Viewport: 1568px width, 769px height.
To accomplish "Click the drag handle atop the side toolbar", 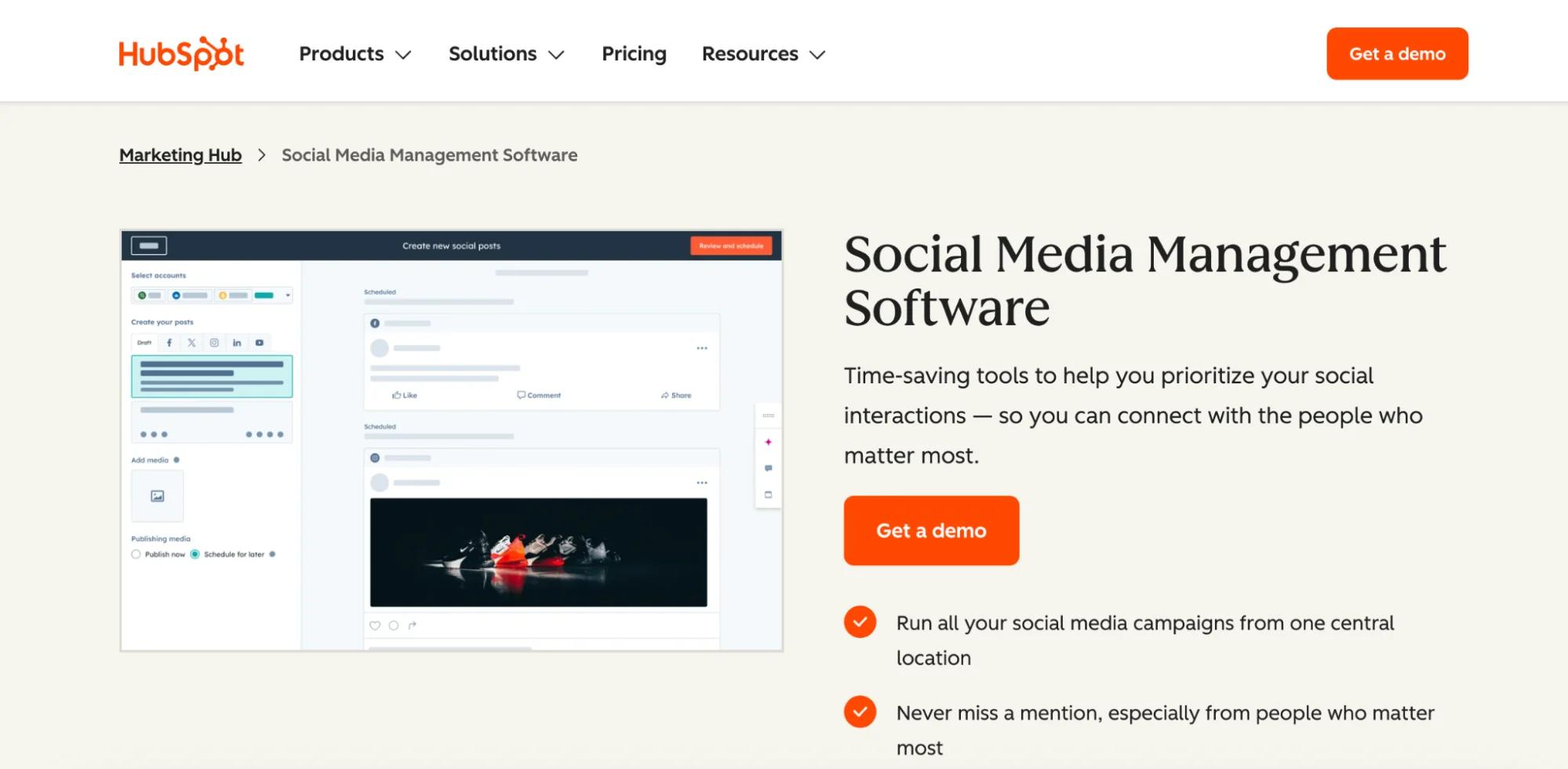I will [x=768, y=415].
